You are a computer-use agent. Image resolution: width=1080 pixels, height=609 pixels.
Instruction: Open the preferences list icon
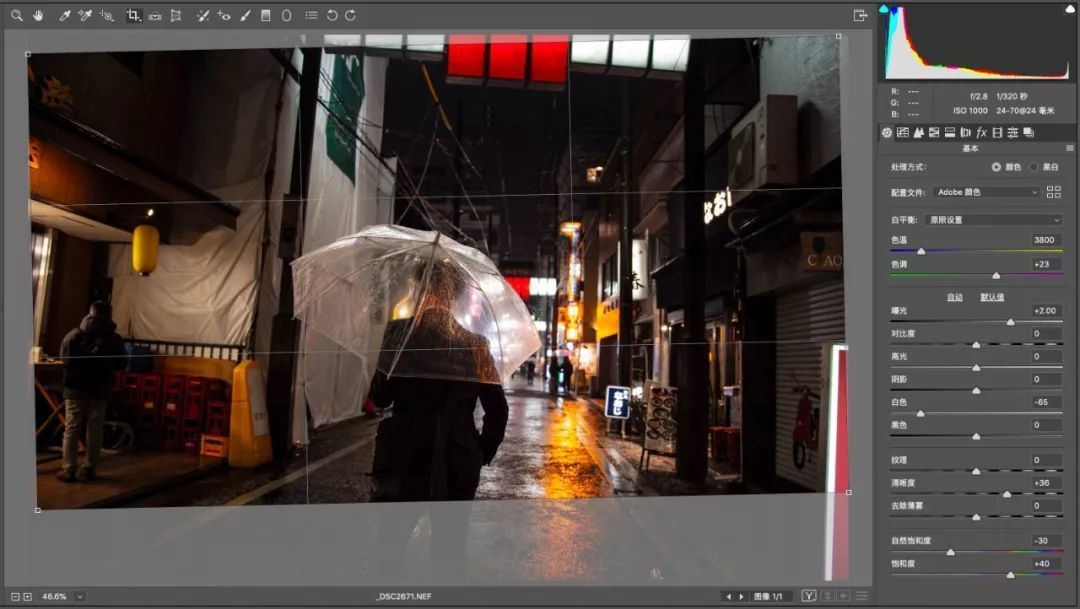click(x=311, y=15)
